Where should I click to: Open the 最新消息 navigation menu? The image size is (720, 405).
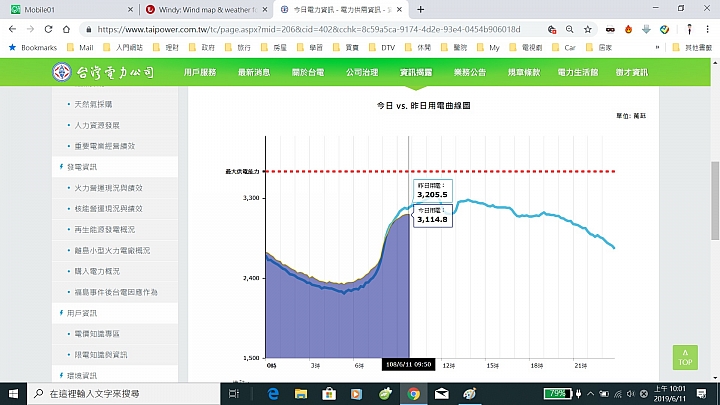pos(254,72)
